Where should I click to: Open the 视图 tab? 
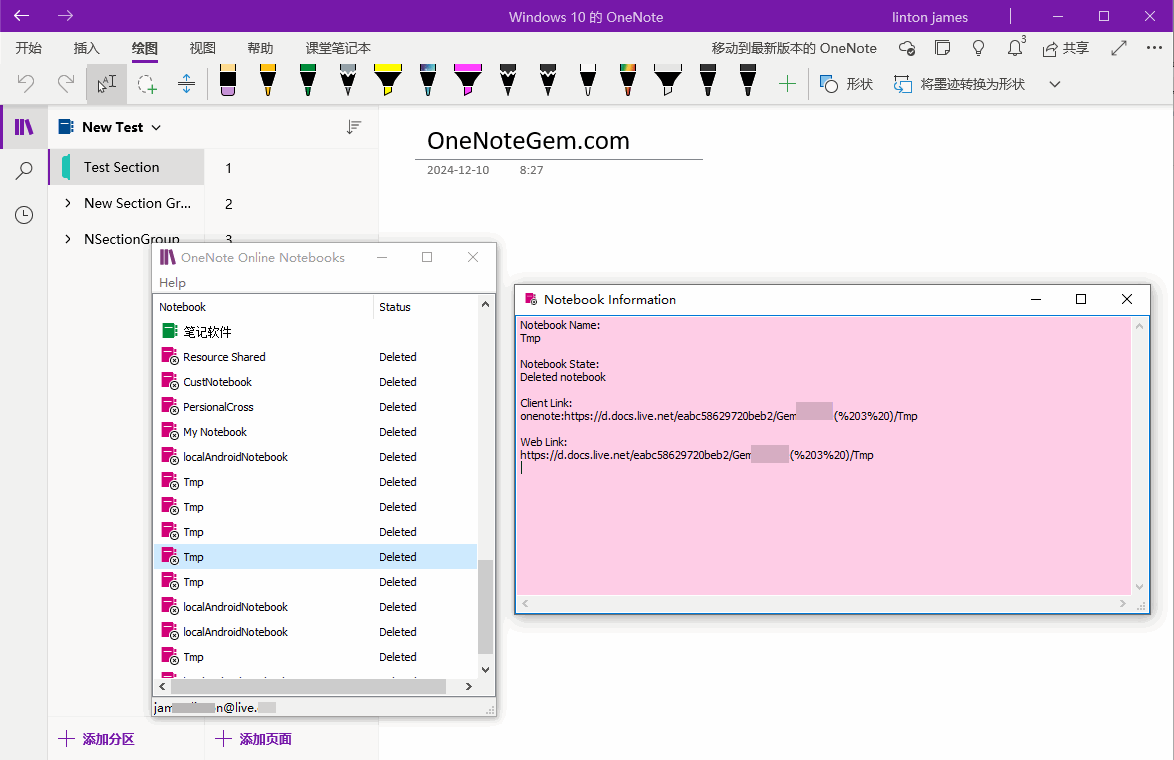coord(203,48)
